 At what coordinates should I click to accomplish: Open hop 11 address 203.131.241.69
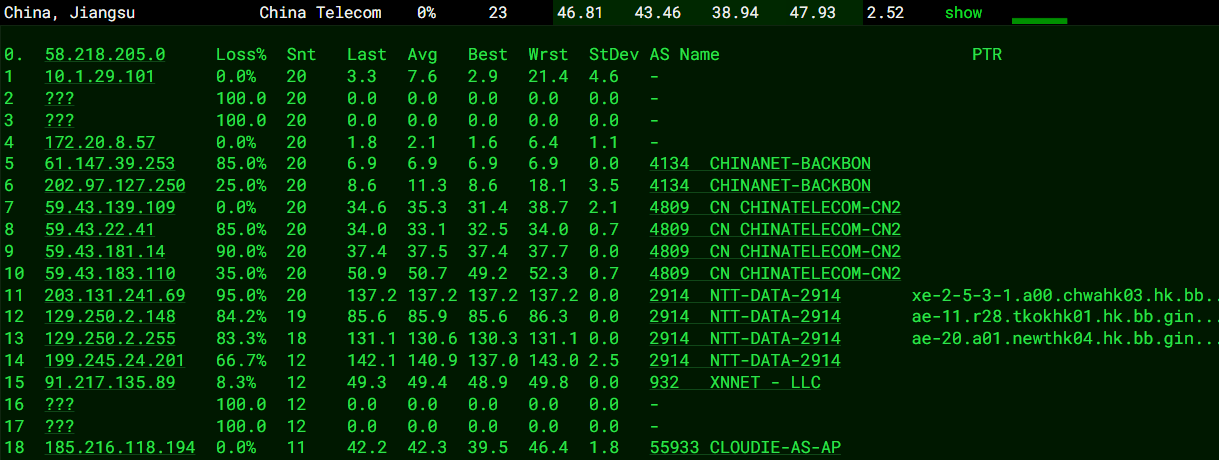tap(115, 296)
